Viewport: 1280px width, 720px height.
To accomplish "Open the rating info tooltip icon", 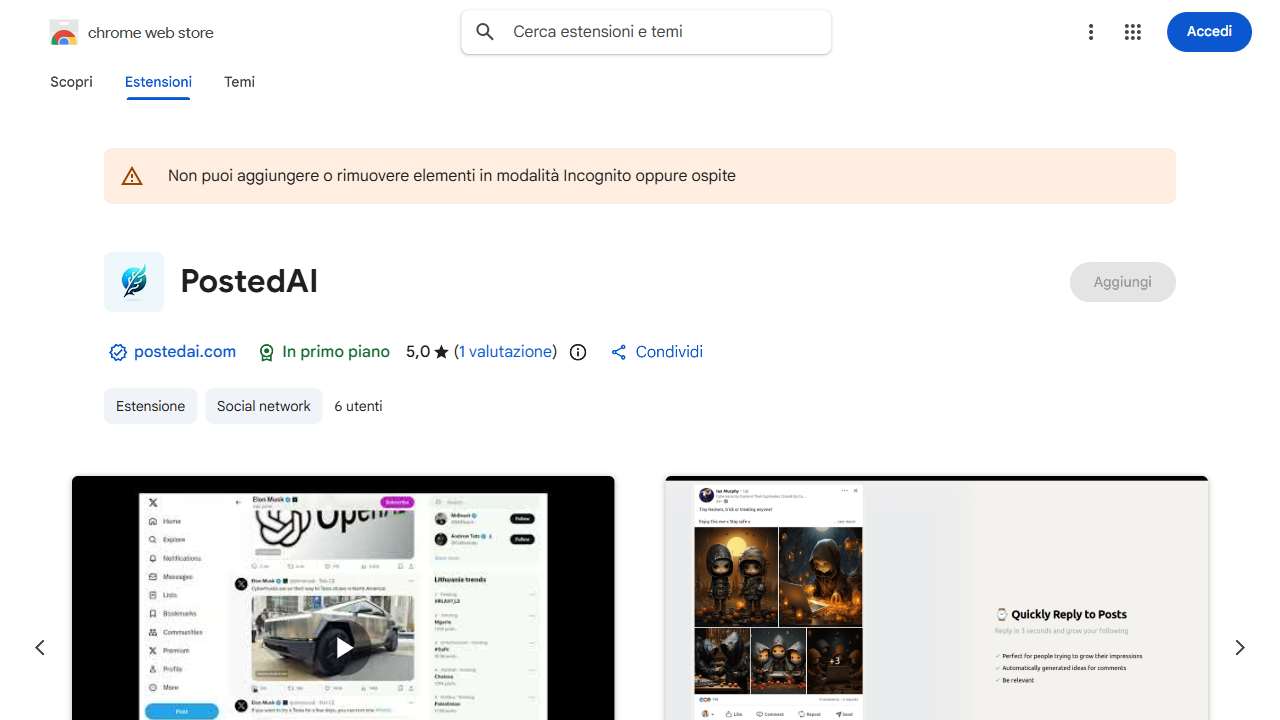I will click(x=577, y=352).
